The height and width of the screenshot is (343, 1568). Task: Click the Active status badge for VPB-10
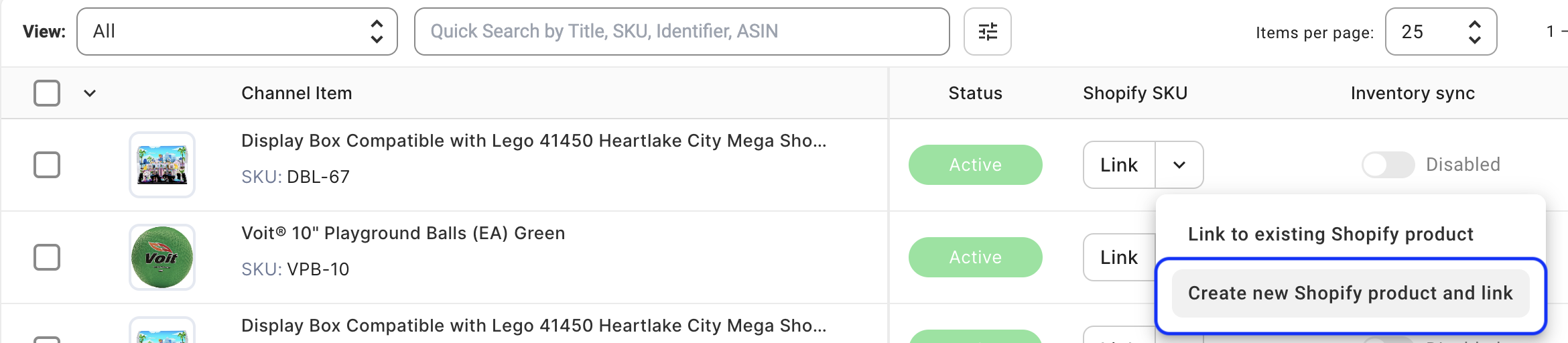pyautogui.click(x=975, y=257)
